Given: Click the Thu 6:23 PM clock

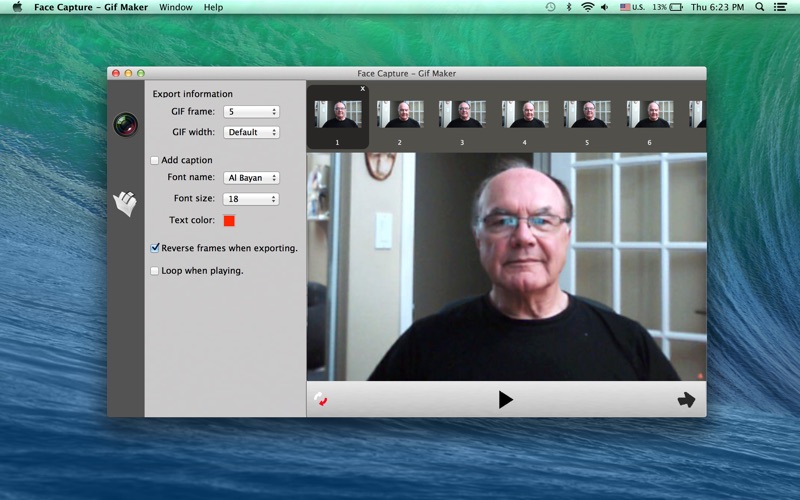Looking at the screenshot, I should (717, 7).
